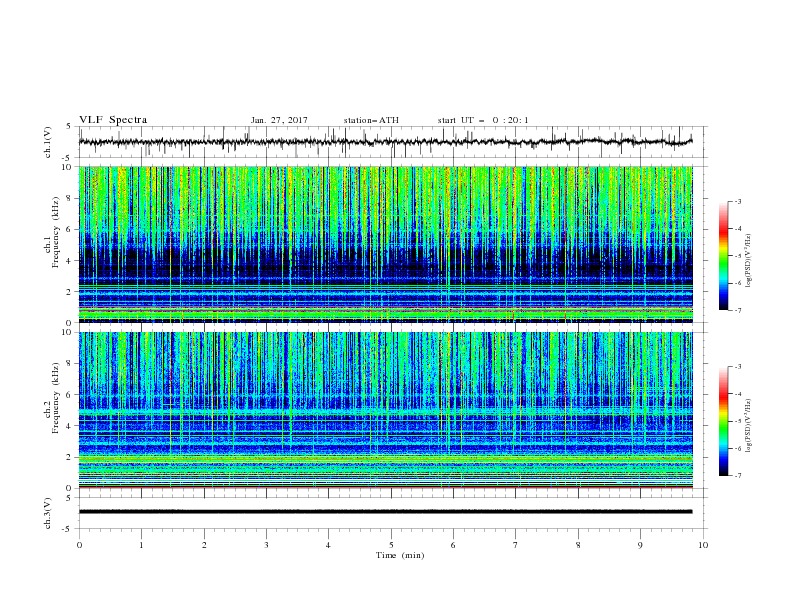Click the ch.1 spectrogram panel
792x612 pixels.
[386, 244]
